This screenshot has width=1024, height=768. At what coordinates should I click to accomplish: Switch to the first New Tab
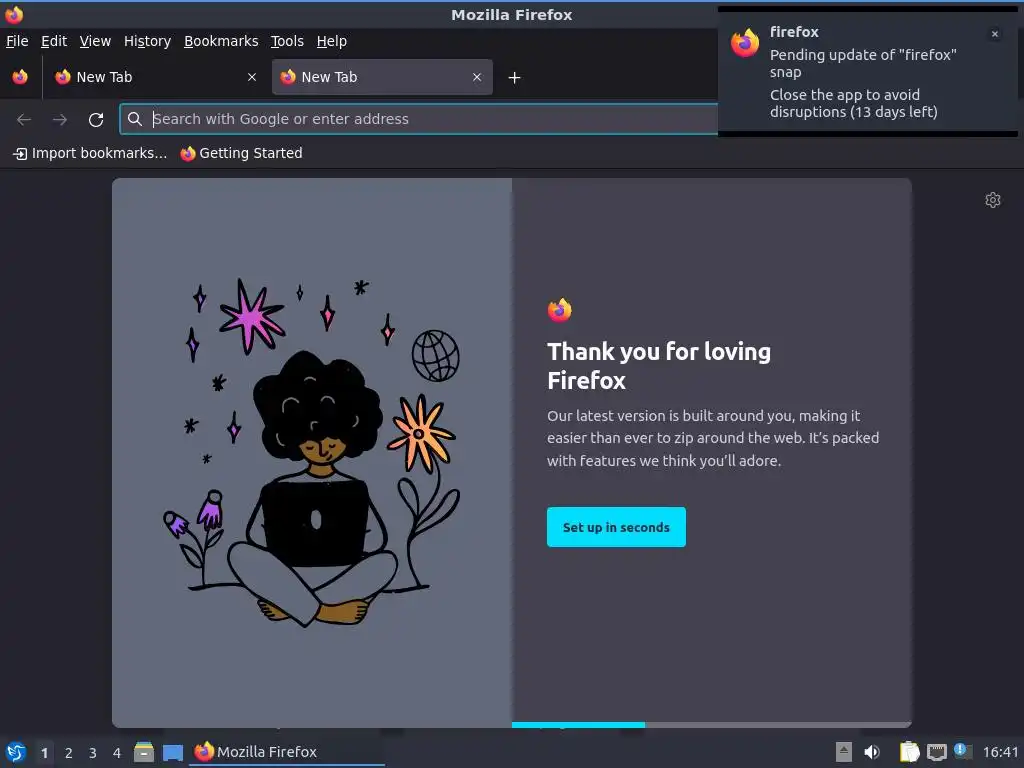pyautogui.click(x=155, y=77)
